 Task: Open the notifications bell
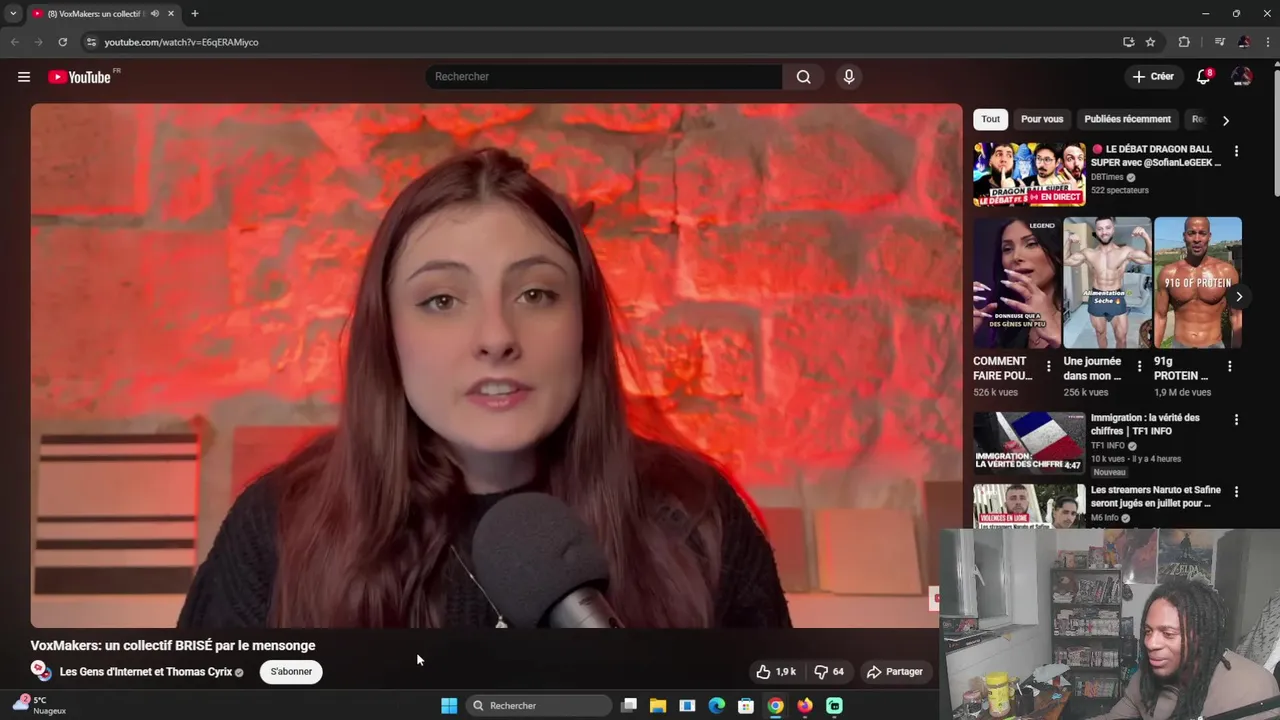(x=1203, y=77)
